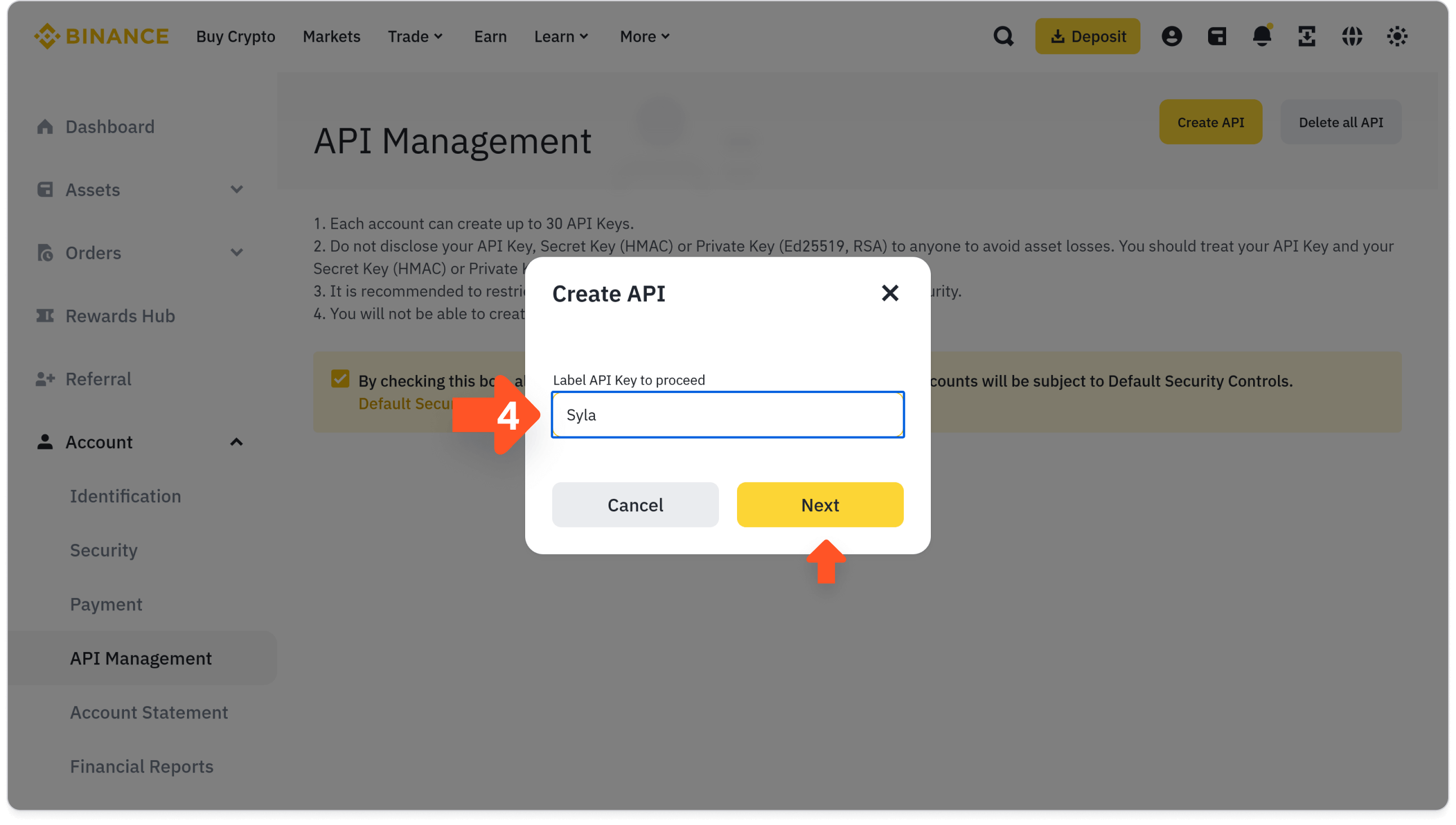Open the Learn menu
This screenshot has height=825, width=1456.
(560, 35)
